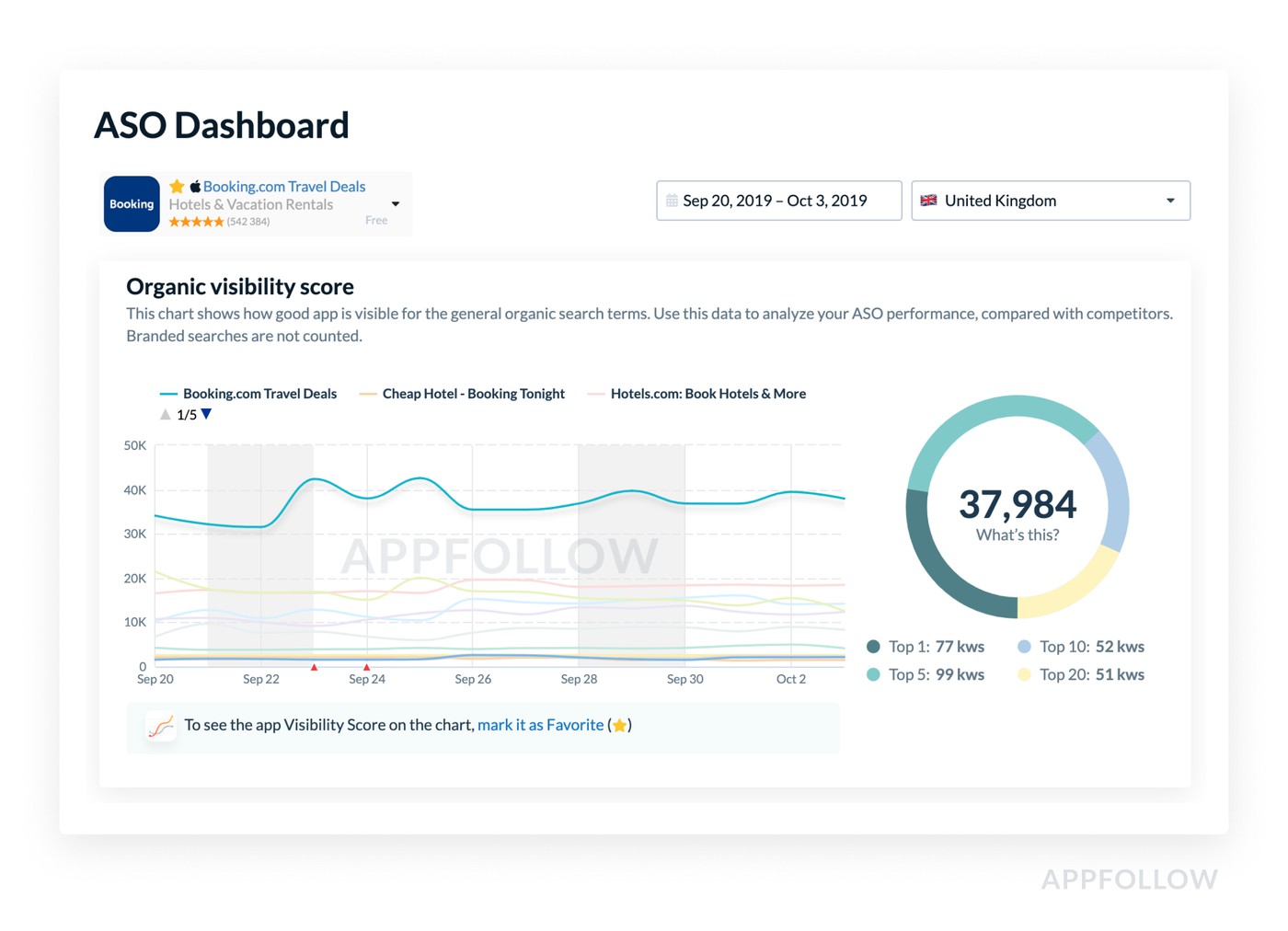Click the gold favorite star beside app name
The width and height of the screenshot is (1288, 931).
pyautogui.click(x=177, y=187)
